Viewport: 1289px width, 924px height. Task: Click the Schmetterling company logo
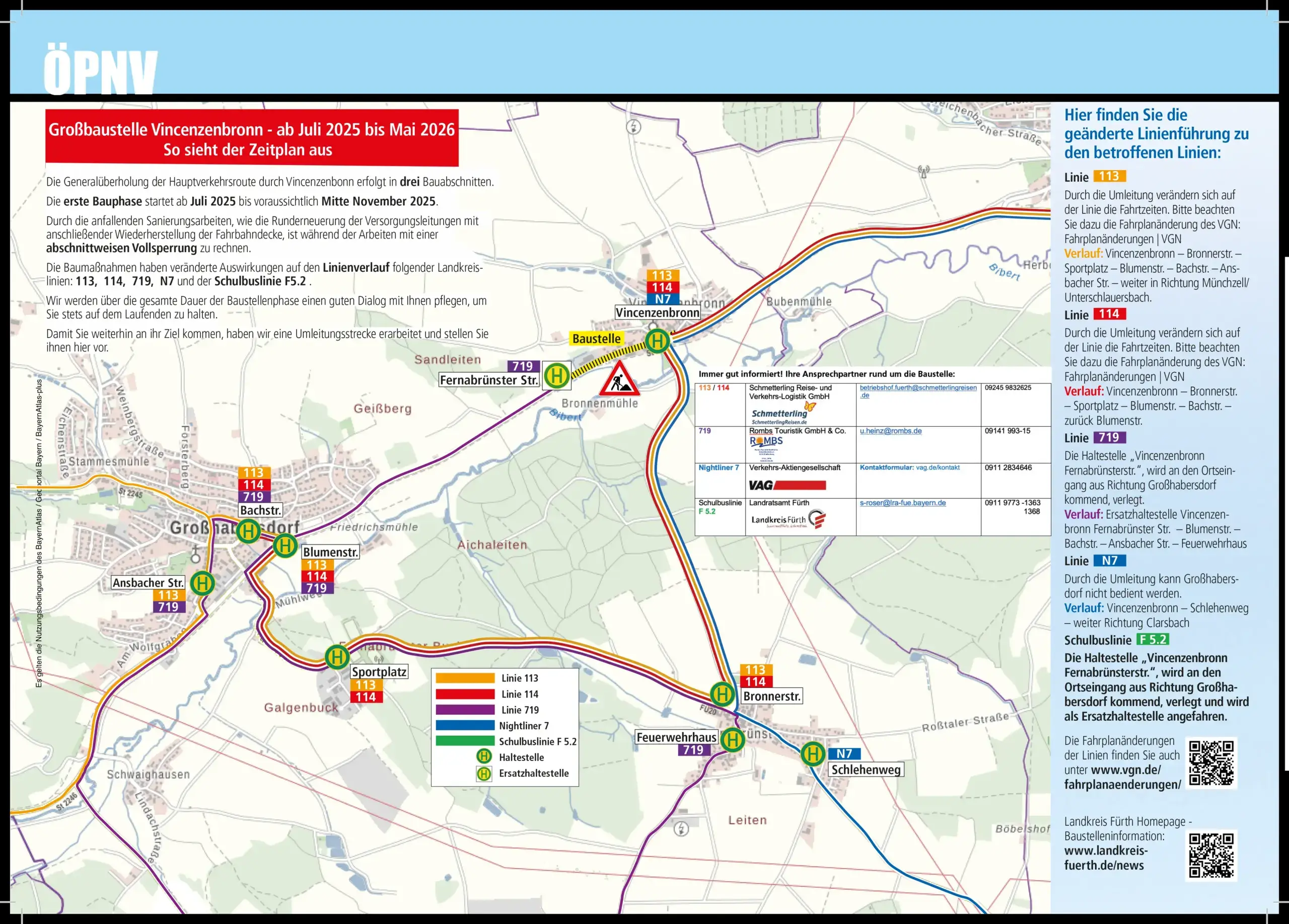coord(783,414)
